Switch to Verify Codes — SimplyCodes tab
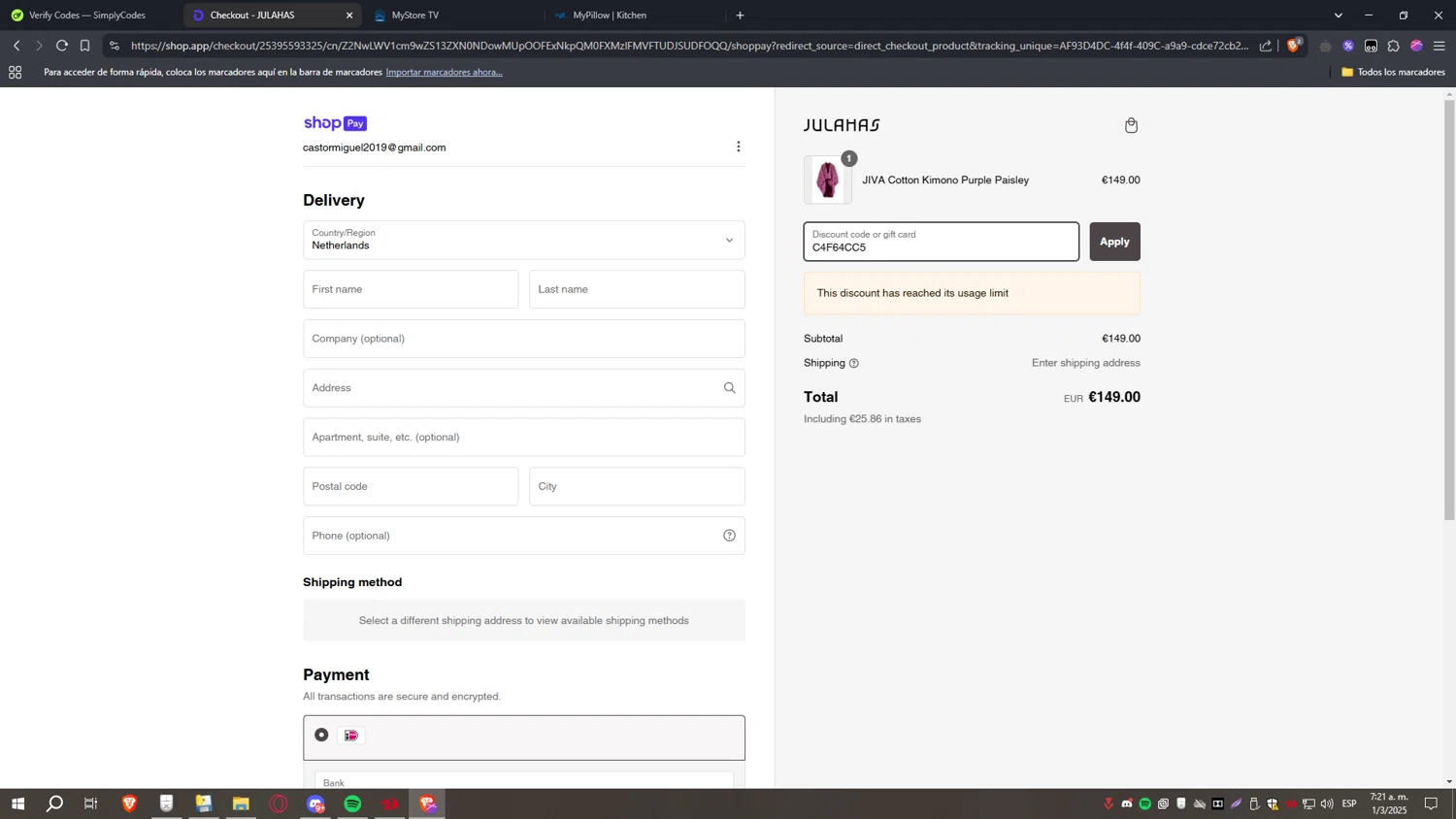The width and height of the screenshot is (1456, 819). [x=87, y=16]
